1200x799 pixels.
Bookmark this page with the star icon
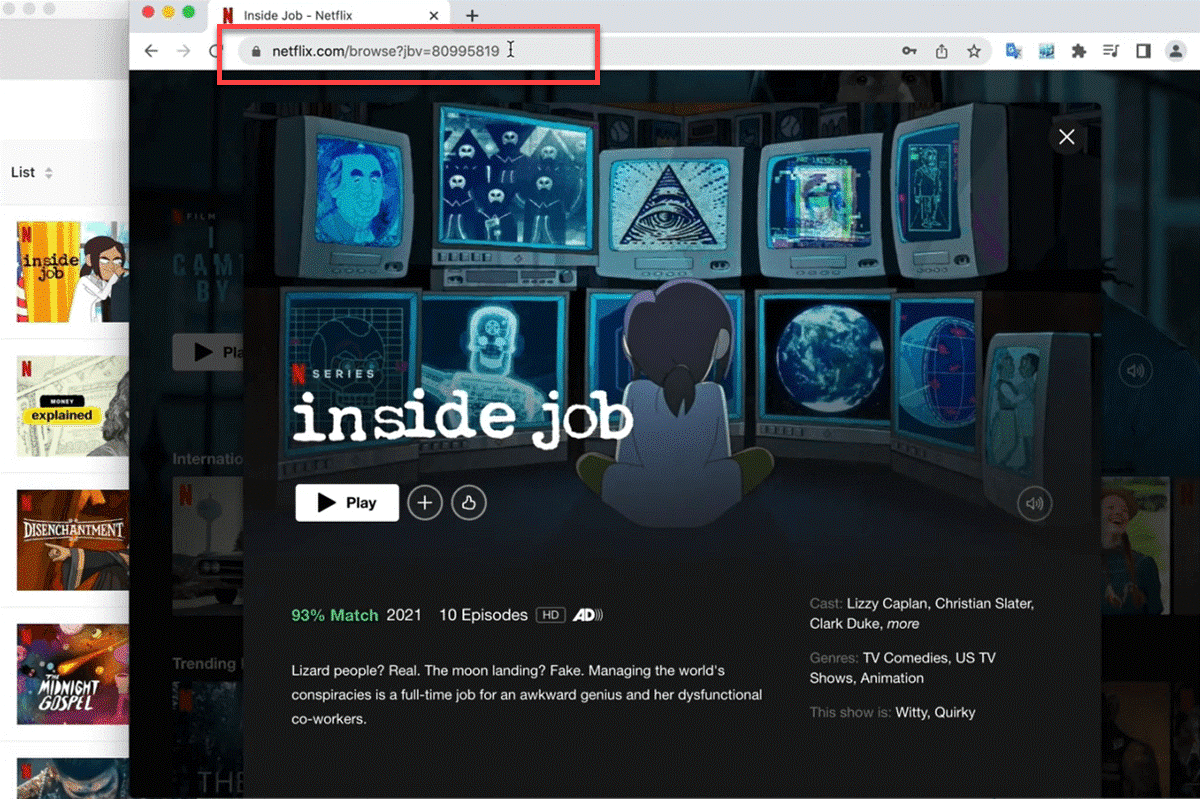point(973,52)
